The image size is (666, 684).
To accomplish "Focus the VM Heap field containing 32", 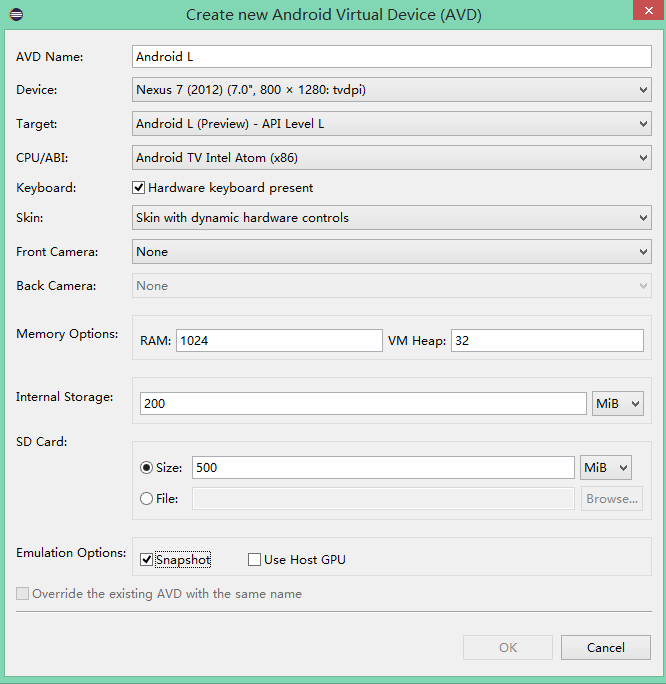I will [x=547, y=341].
